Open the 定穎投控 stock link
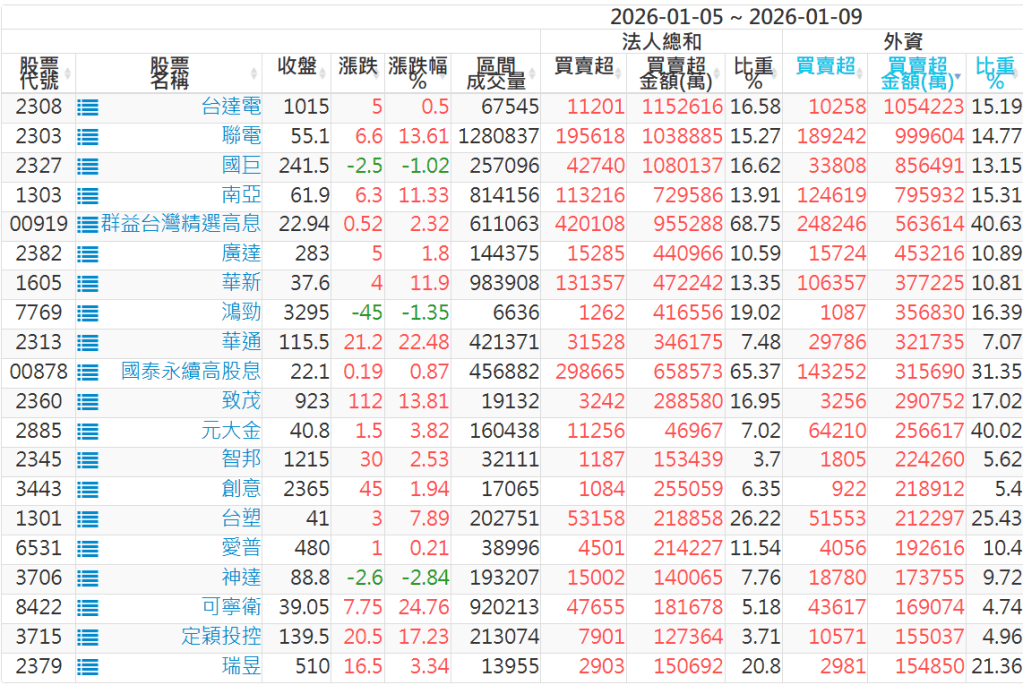This screenshot has height=685, width=1023. point(221,637)
